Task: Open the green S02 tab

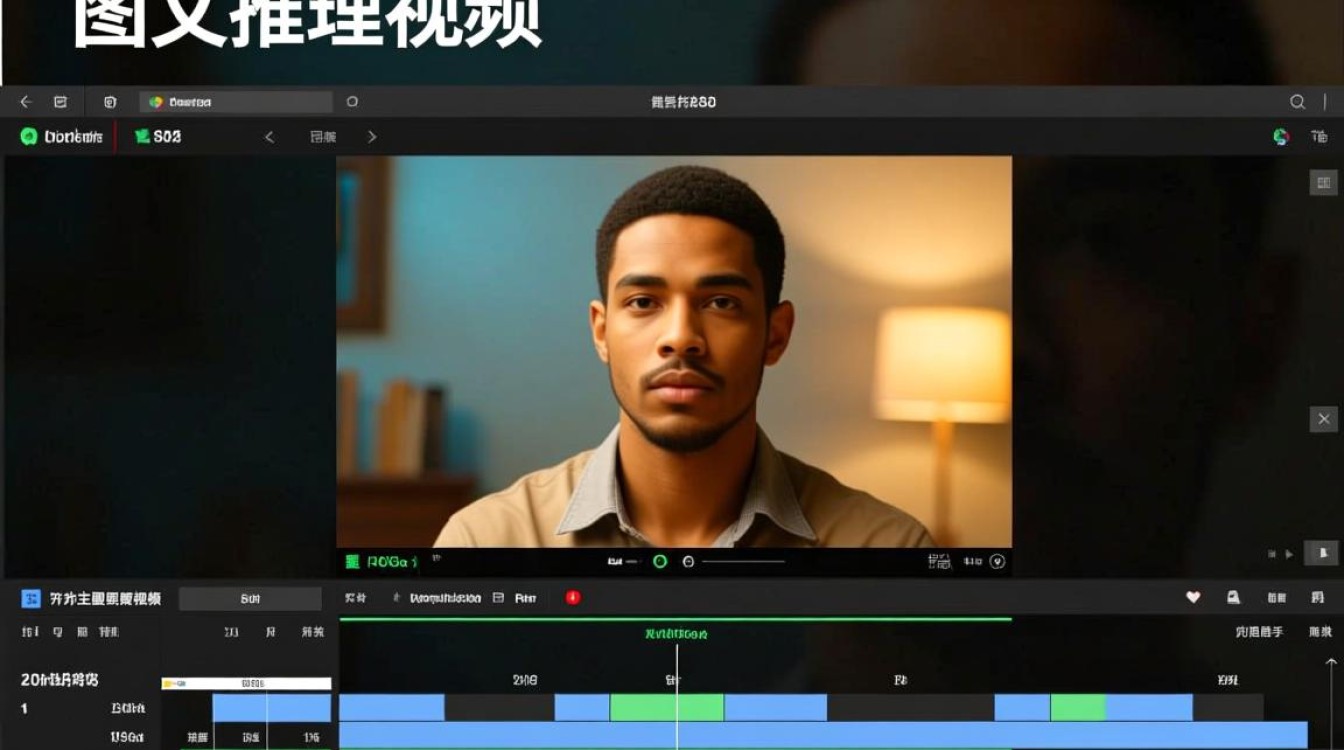Action: click(158, 137)
